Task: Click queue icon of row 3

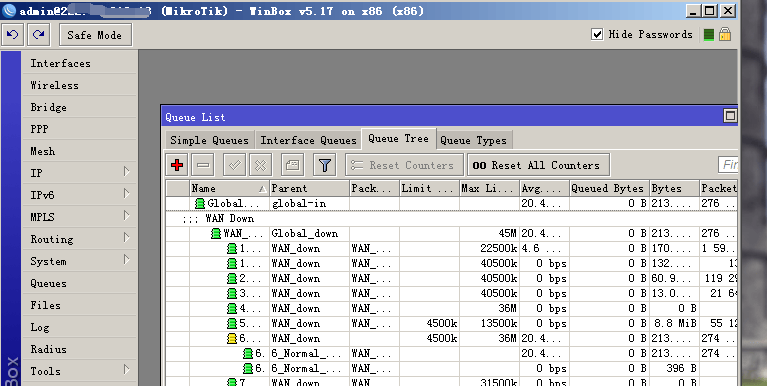Action: click(232, 294)
